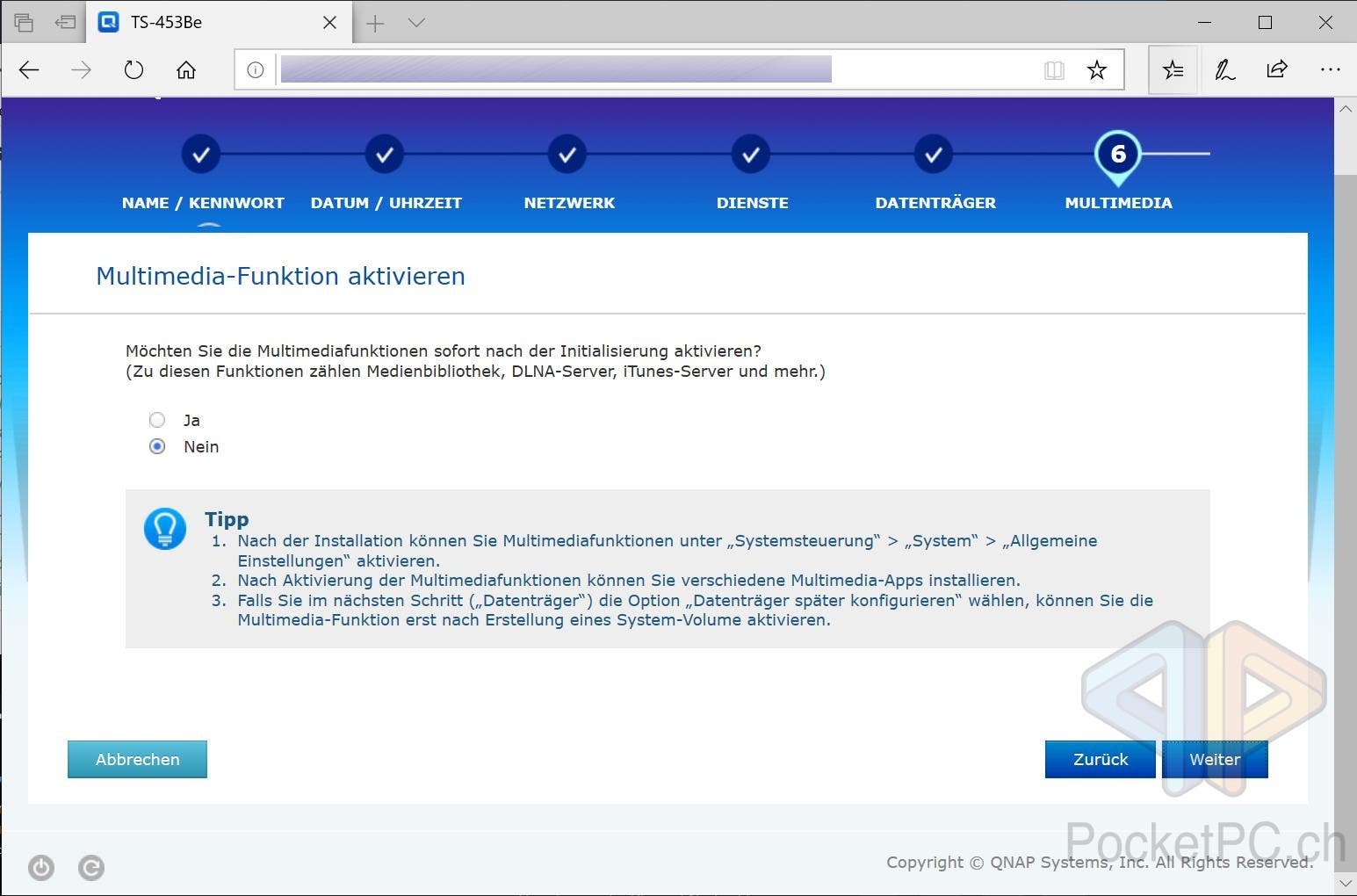Select the 'Nein' radio option
This screenshot has width=1357, height=896.
(x=157, y=446)
